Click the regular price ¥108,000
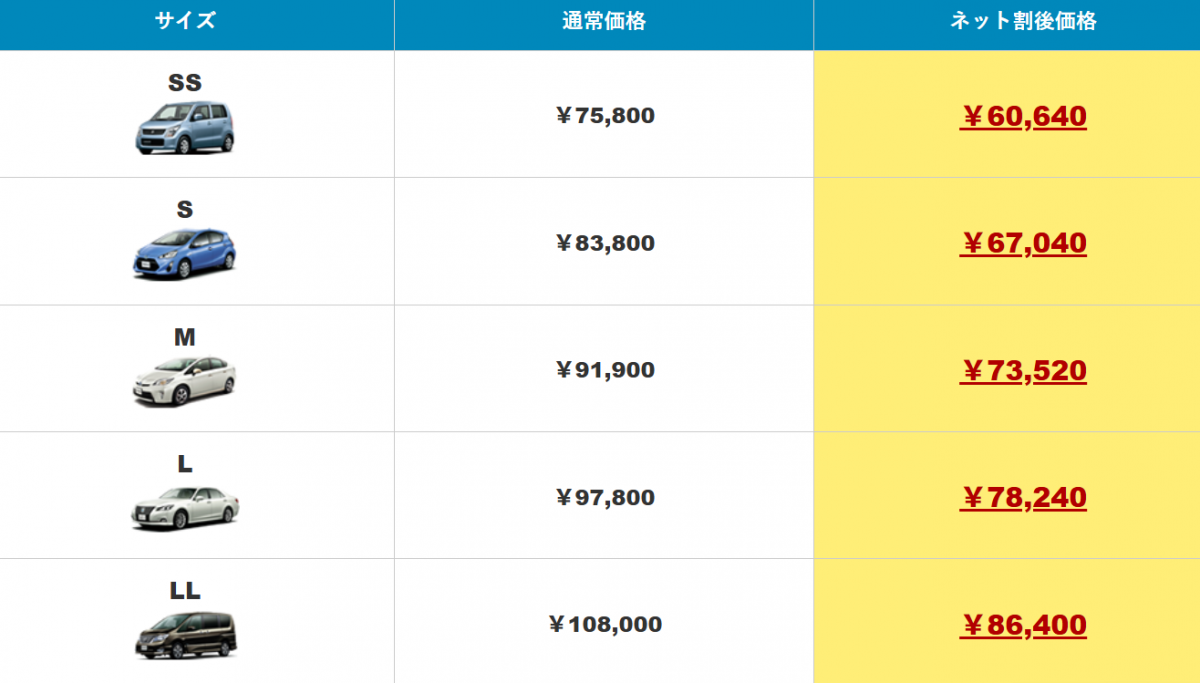1200x683 pixels. pyautogui.click(x=604, y=625)
